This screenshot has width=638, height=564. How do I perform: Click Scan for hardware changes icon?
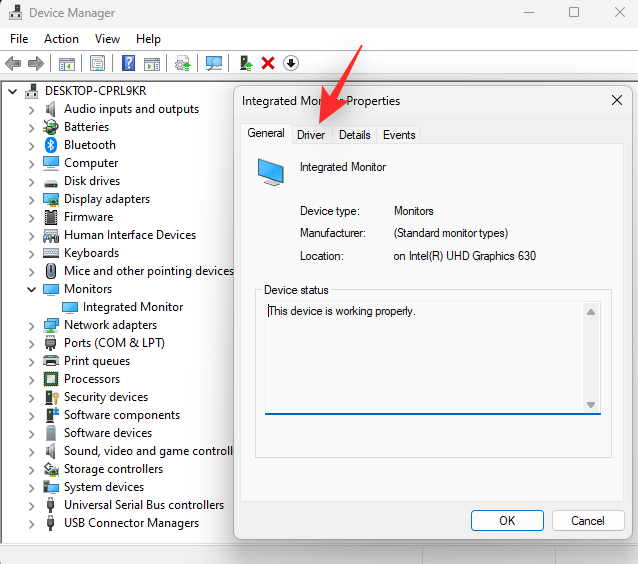point(214,63)
